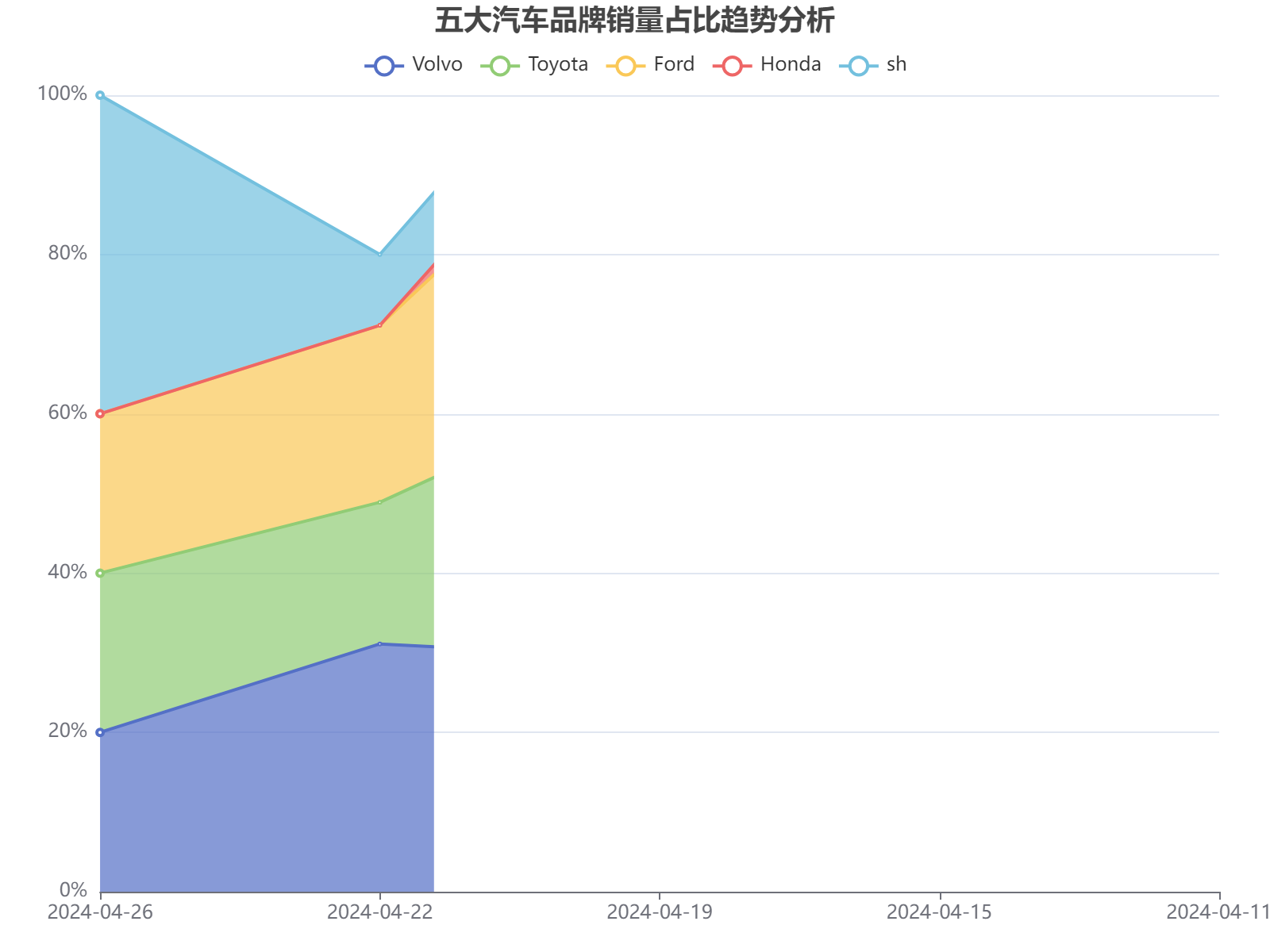
Task: Click the 2024-04-26 axis label
Action: (x=101, y=912)
